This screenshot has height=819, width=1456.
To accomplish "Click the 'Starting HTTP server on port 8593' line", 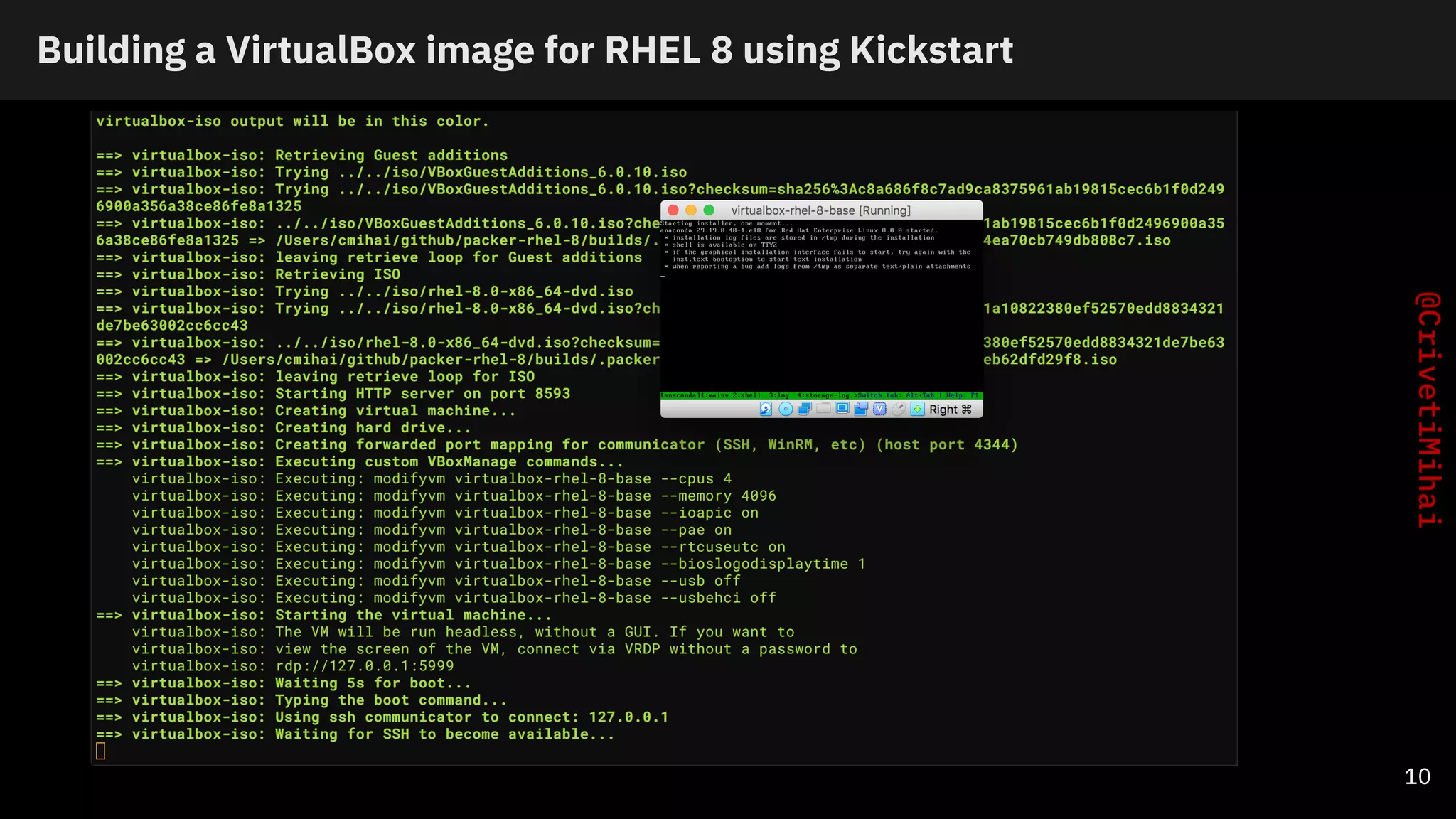I will [x=333, y=394].
